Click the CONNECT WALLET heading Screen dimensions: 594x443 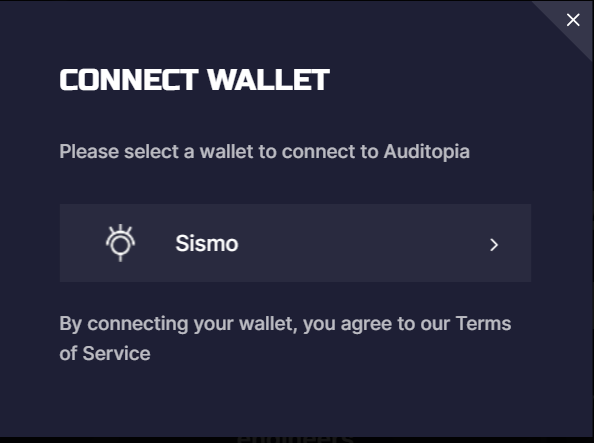pyautogui.click(x=194, y=80)
